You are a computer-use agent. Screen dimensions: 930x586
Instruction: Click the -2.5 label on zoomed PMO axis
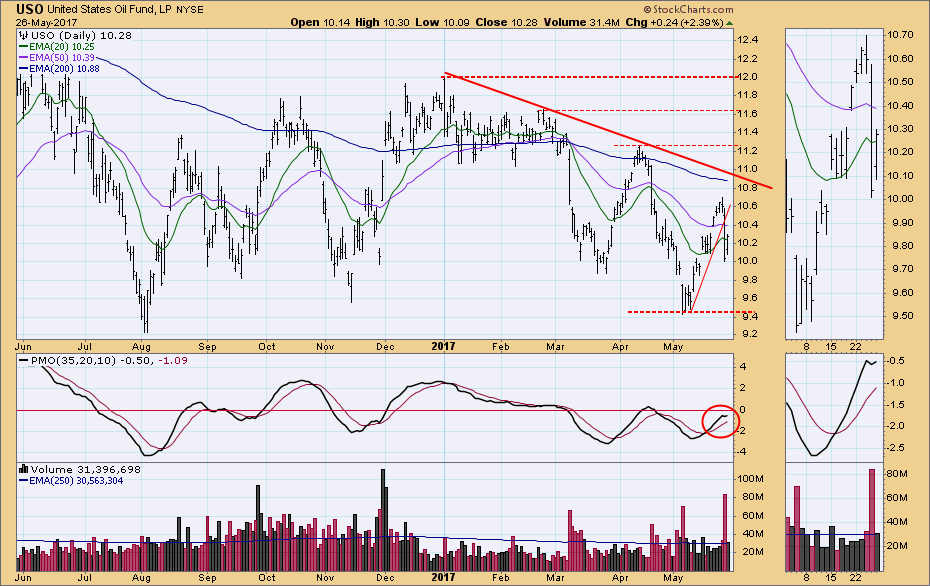pyautogui.click(x=896, y=448)
